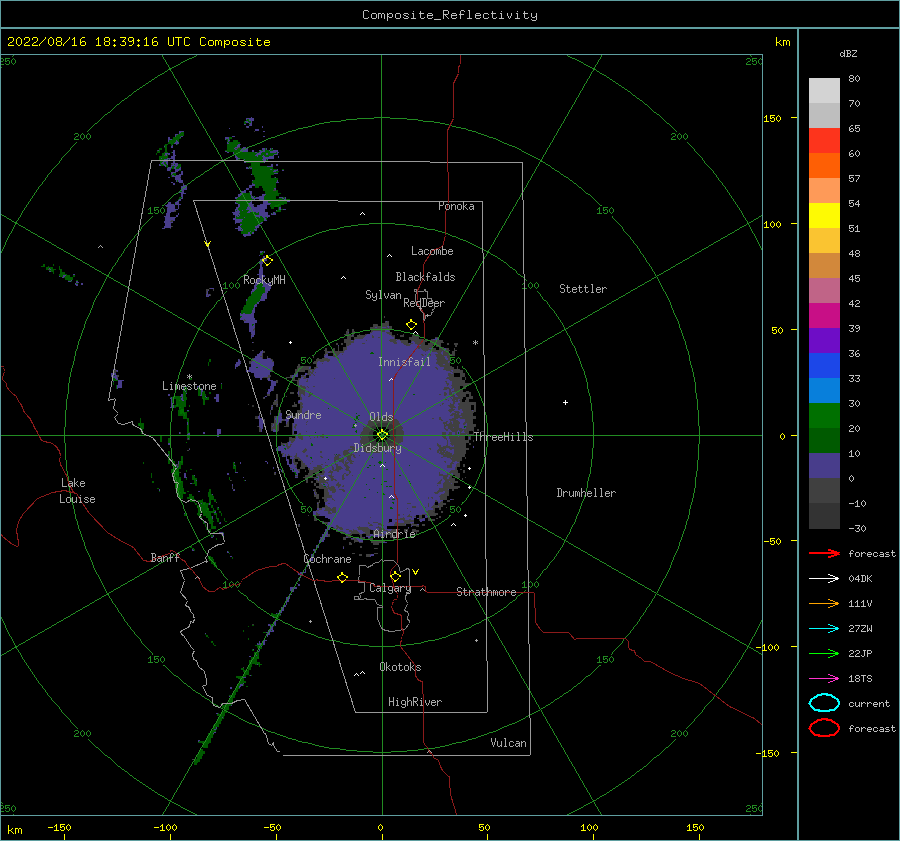Click the Calgary city label
The width and height of the screenshot is (900, 841).
point(390,588)
